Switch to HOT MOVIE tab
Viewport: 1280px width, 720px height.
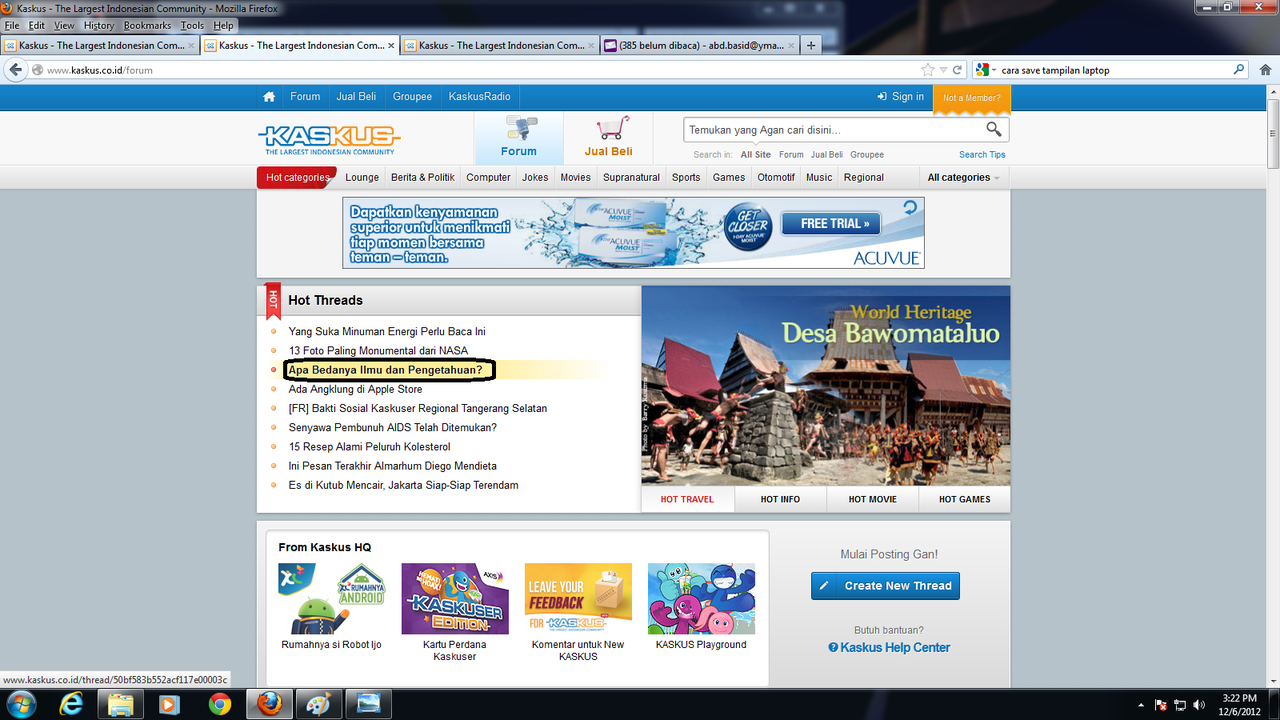click(x=872, y=499)
